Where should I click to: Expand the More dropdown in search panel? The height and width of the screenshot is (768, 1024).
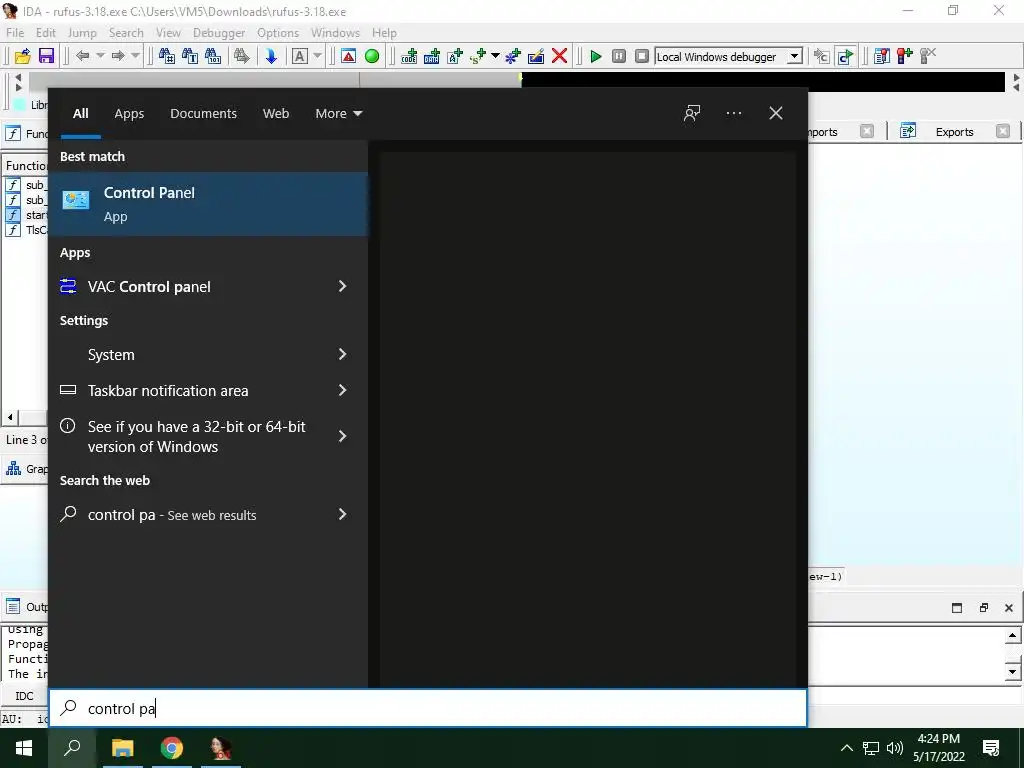338,114
